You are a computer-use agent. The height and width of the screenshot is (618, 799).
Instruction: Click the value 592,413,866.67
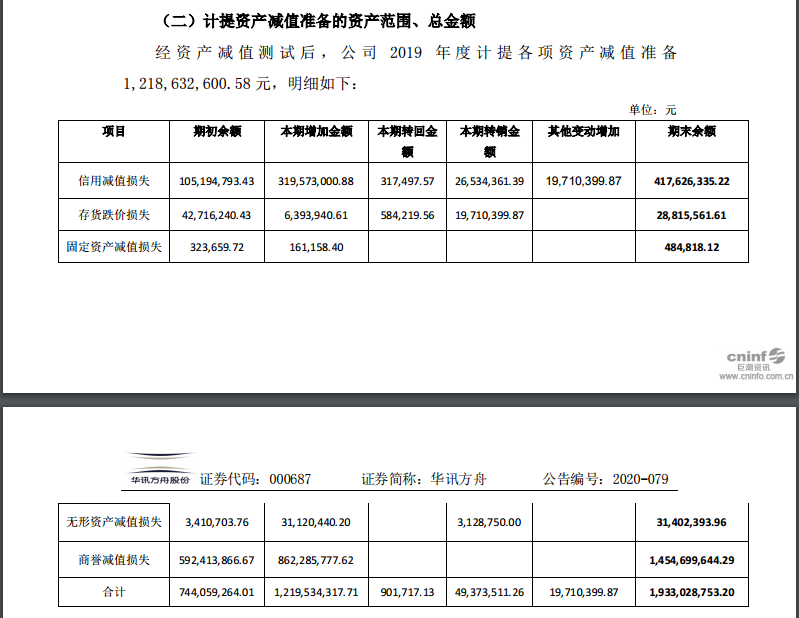[x=217, y=560]
